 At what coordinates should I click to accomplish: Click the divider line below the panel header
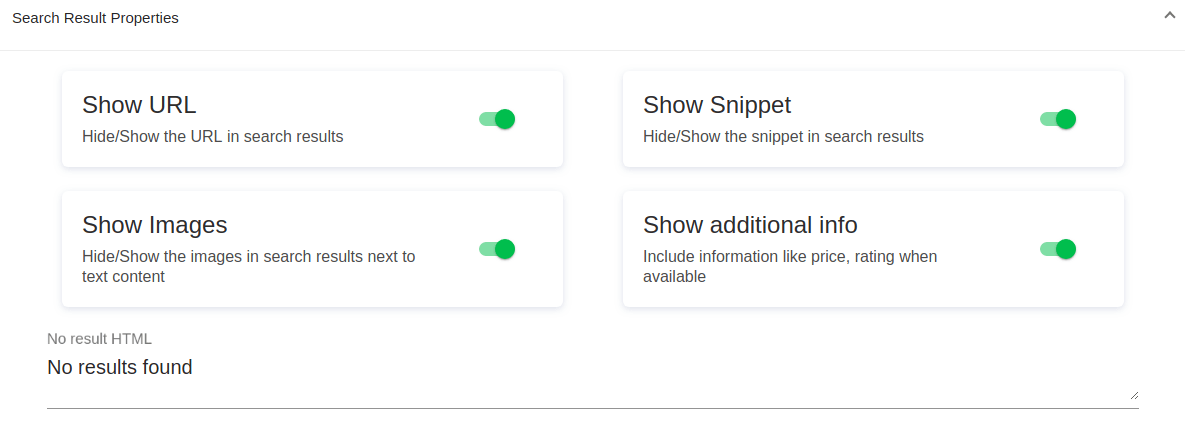[592, 50]
